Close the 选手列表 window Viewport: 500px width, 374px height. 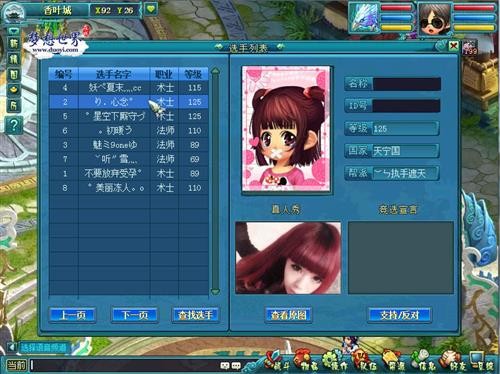coord(453,46)
